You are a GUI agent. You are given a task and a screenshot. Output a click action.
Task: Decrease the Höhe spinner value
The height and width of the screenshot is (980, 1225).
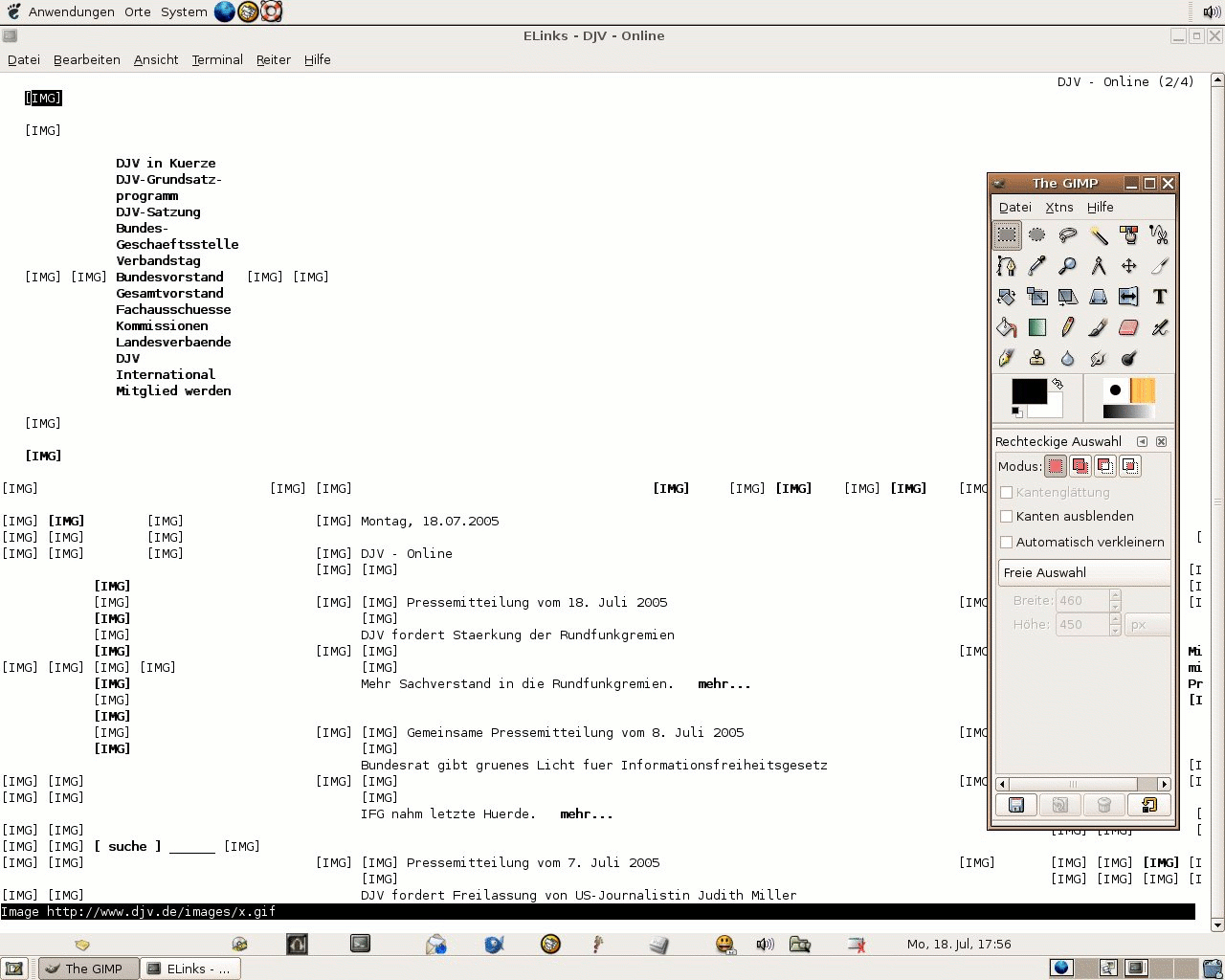1115,630
